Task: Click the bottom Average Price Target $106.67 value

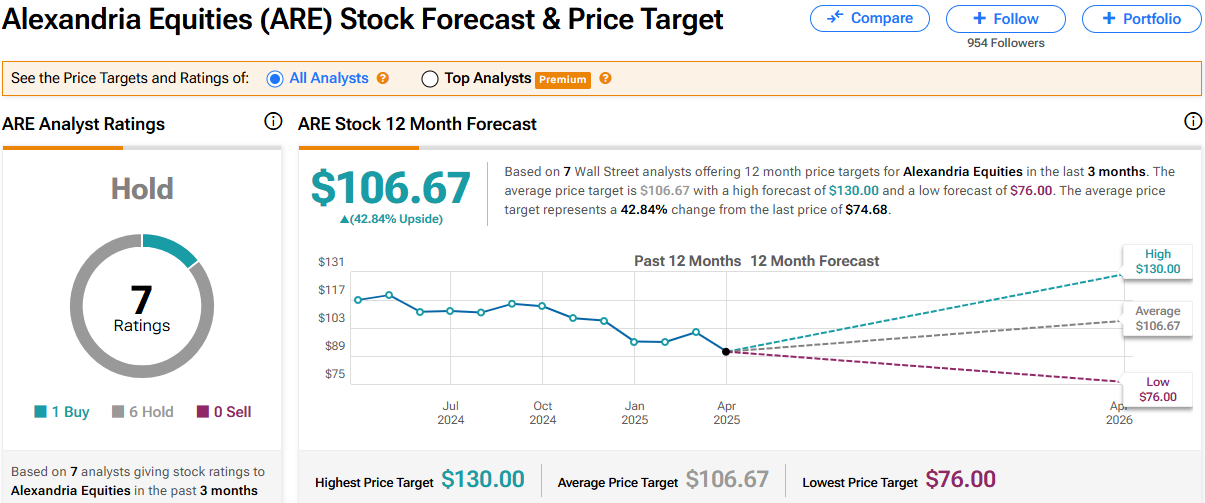Action: (x=727, y=480)
